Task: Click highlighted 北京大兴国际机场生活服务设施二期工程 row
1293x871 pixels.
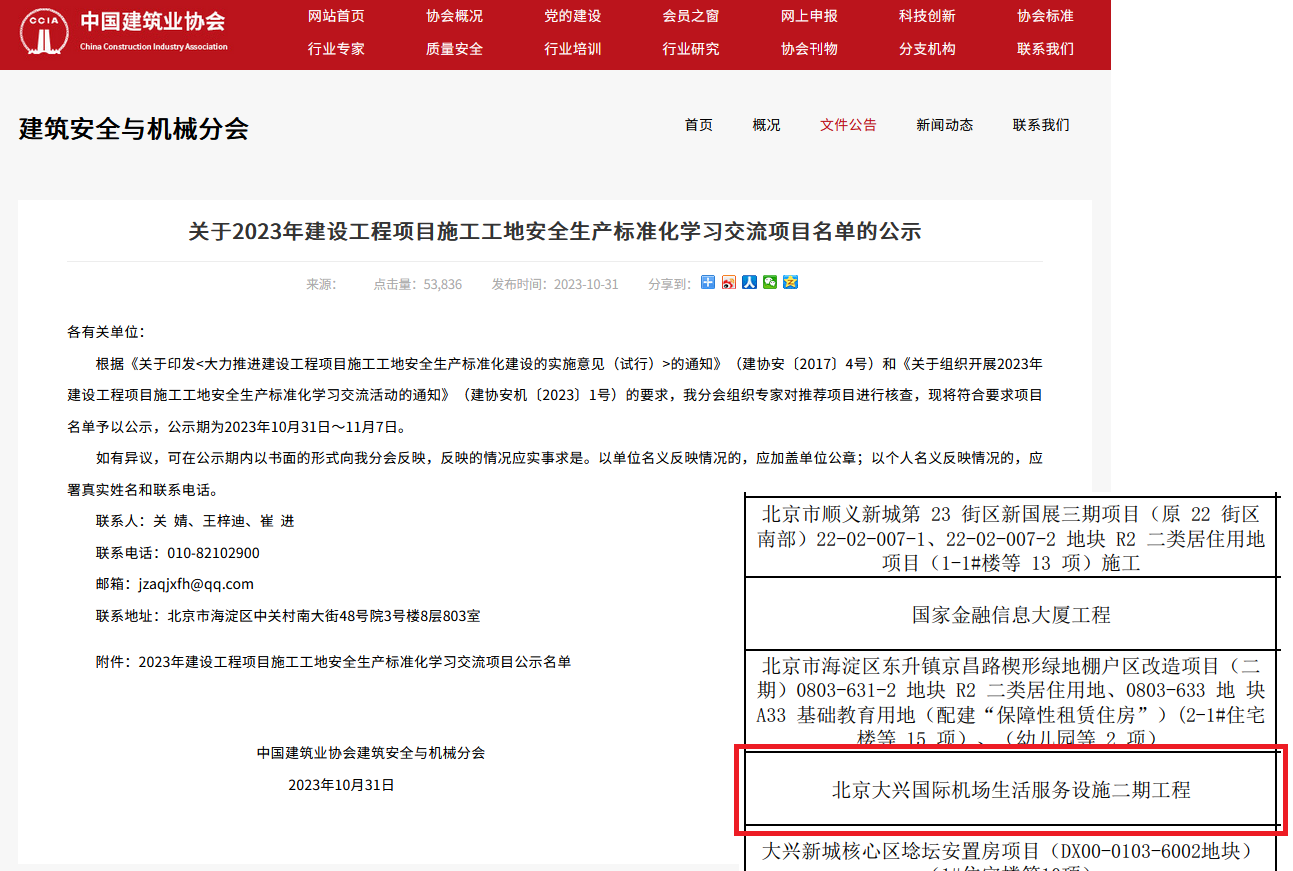Action: click(x=1011, y=790)
